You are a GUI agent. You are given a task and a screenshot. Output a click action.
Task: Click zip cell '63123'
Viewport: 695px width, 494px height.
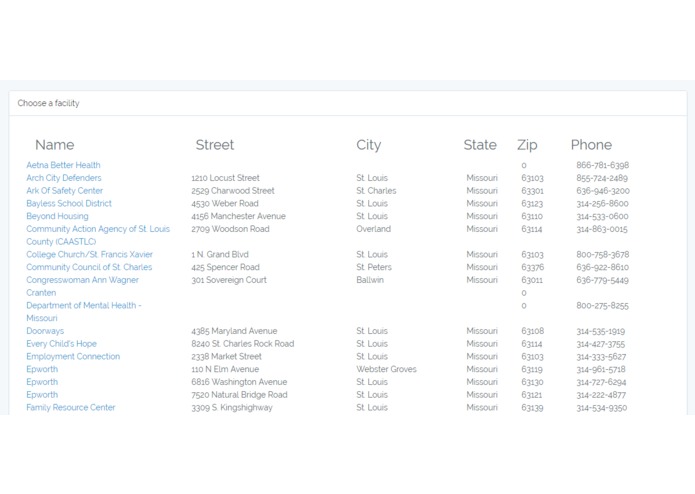click(x=532, y=204)
